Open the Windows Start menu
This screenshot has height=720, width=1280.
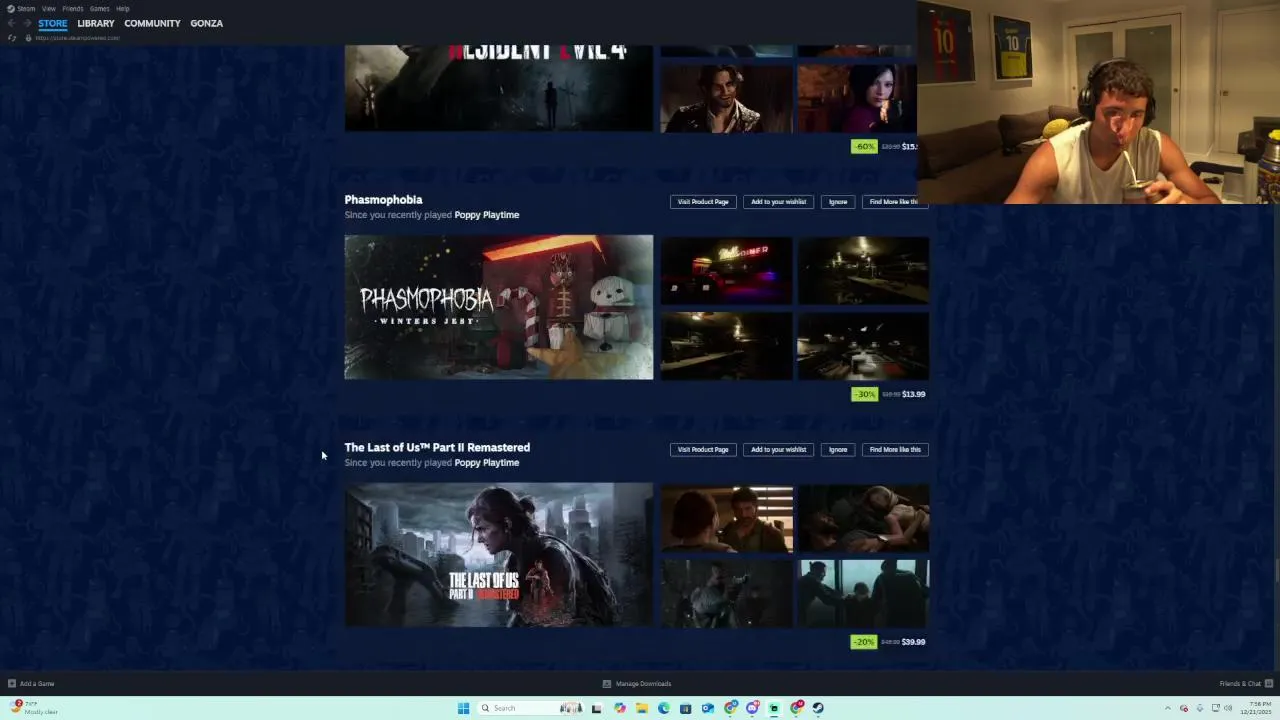tap(463, 708)
